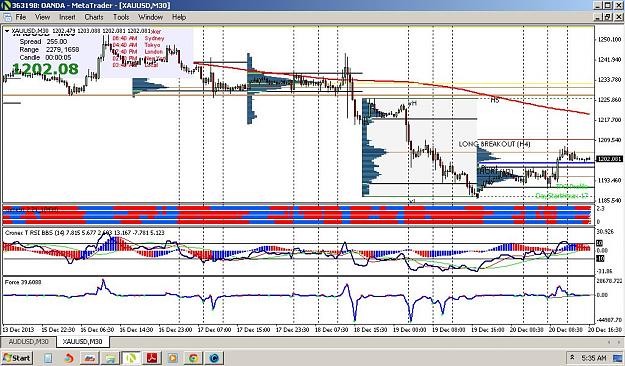
Task: Switch to the AUDUSD,M30 chart tab
Action: 28,342
